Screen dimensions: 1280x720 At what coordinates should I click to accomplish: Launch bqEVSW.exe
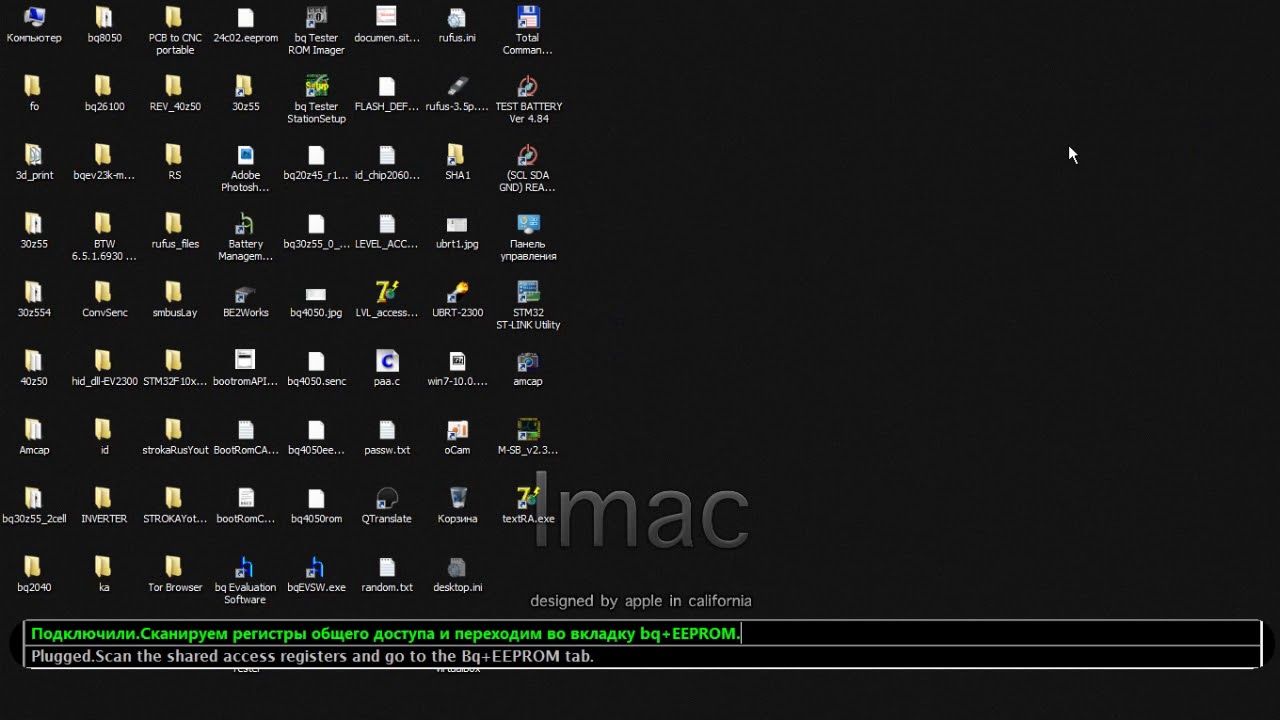click(x=316, y=574)
